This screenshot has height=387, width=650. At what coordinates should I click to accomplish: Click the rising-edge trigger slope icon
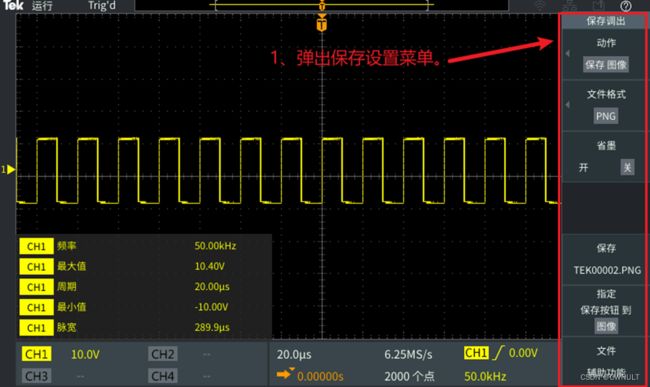[498, 353]
